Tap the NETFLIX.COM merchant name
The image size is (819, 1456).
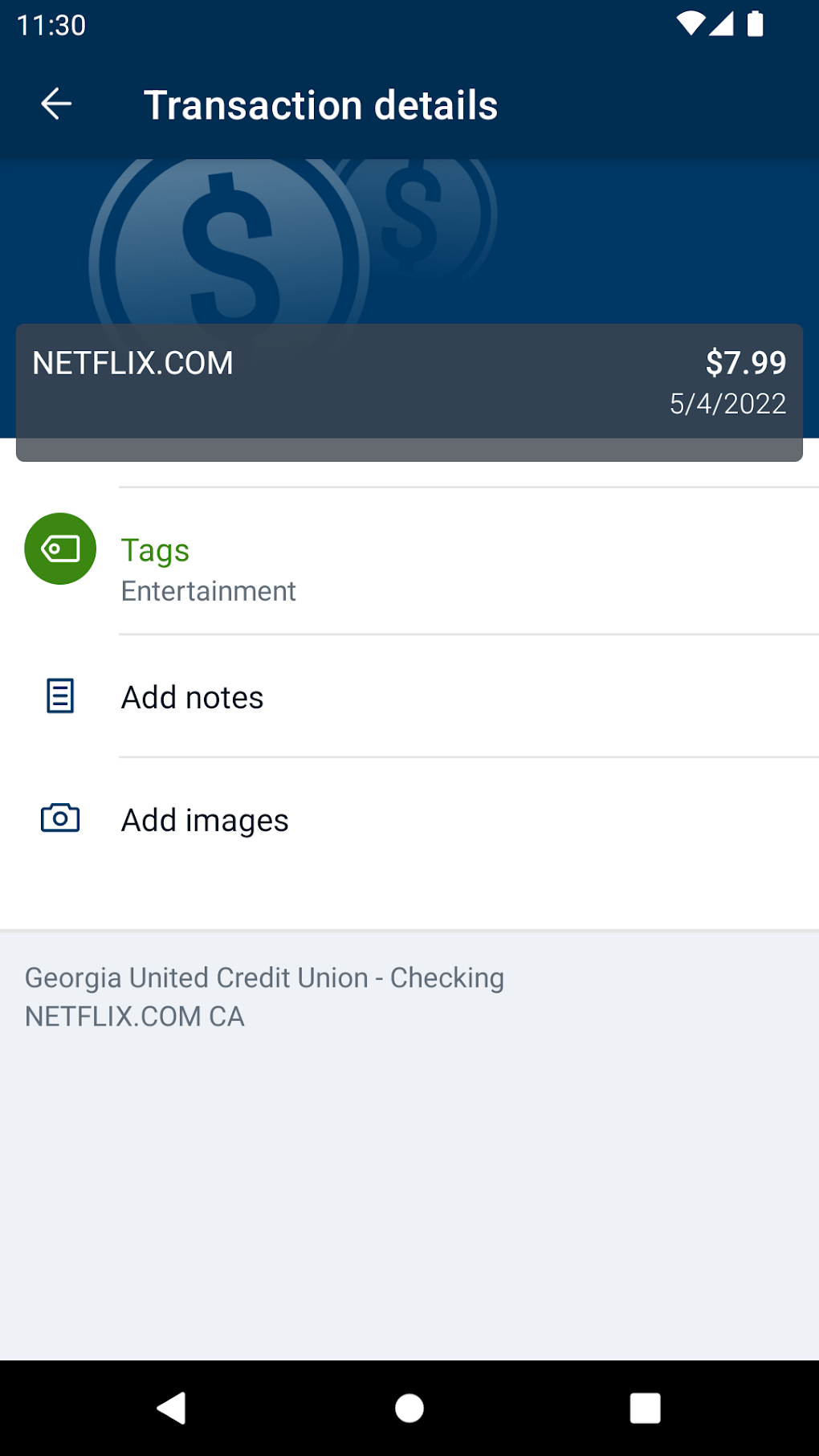[x=132, y=363]
